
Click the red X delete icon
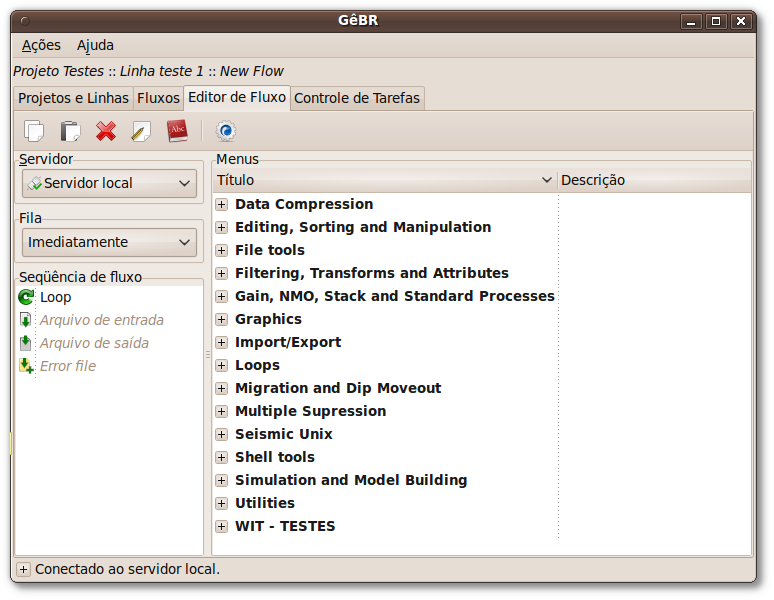106,131
